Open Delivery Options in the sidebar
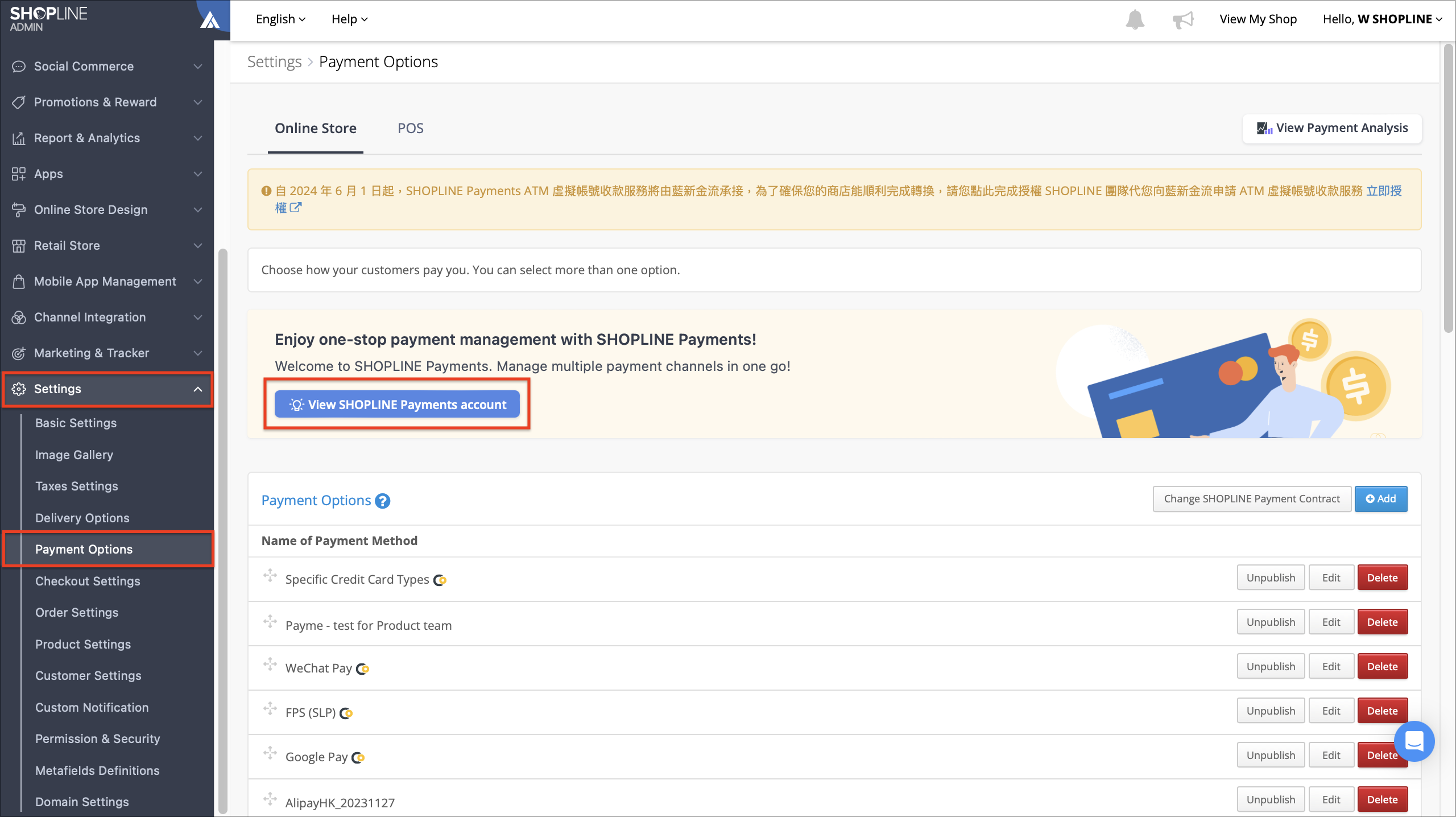The width and height of the screenshot is (1456, 817). tap(82, 518)
